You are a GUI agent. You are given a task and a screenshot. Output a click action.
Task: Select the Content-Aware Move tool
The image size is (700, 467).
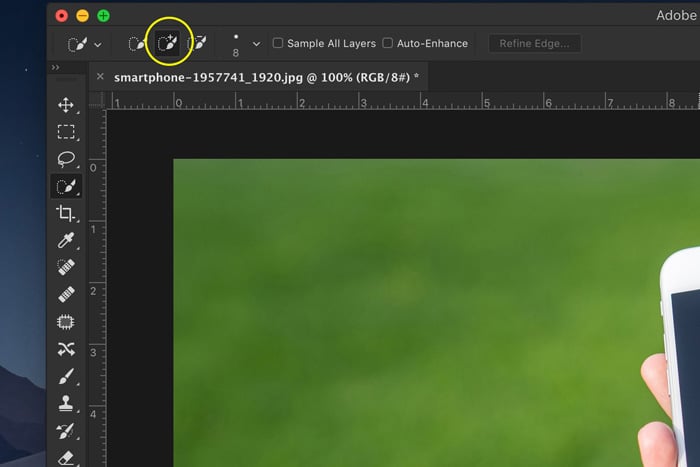pos(66,349)
